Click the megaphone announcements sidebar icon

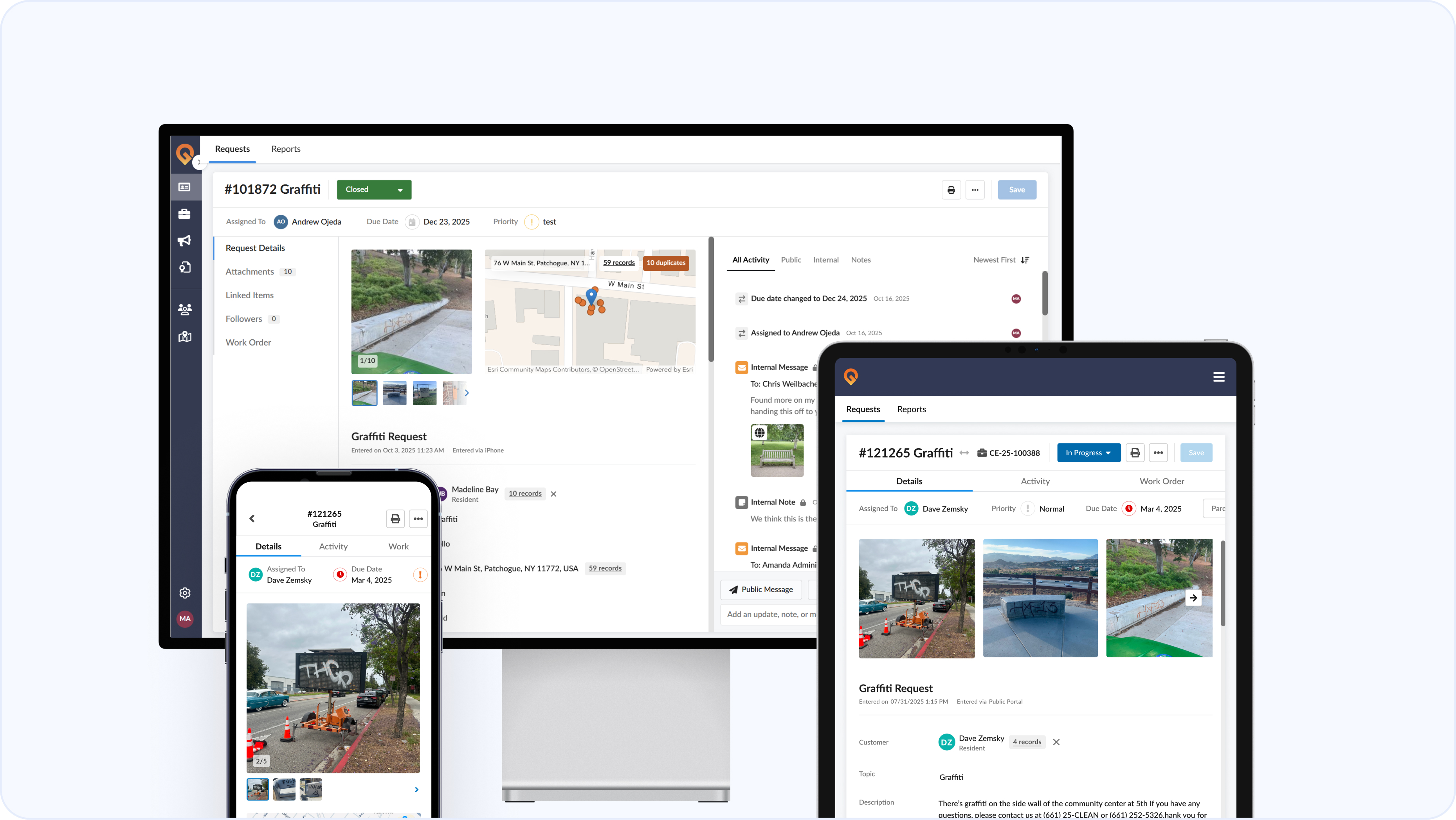pos(184,241)
